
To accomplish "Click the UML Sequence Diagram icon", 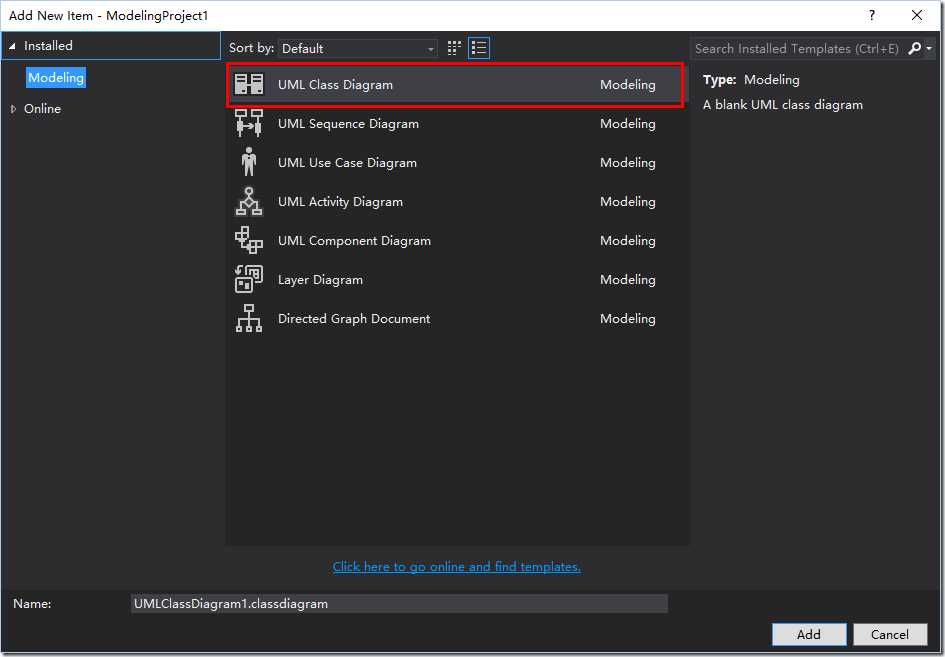I will [x=249, y=123].
